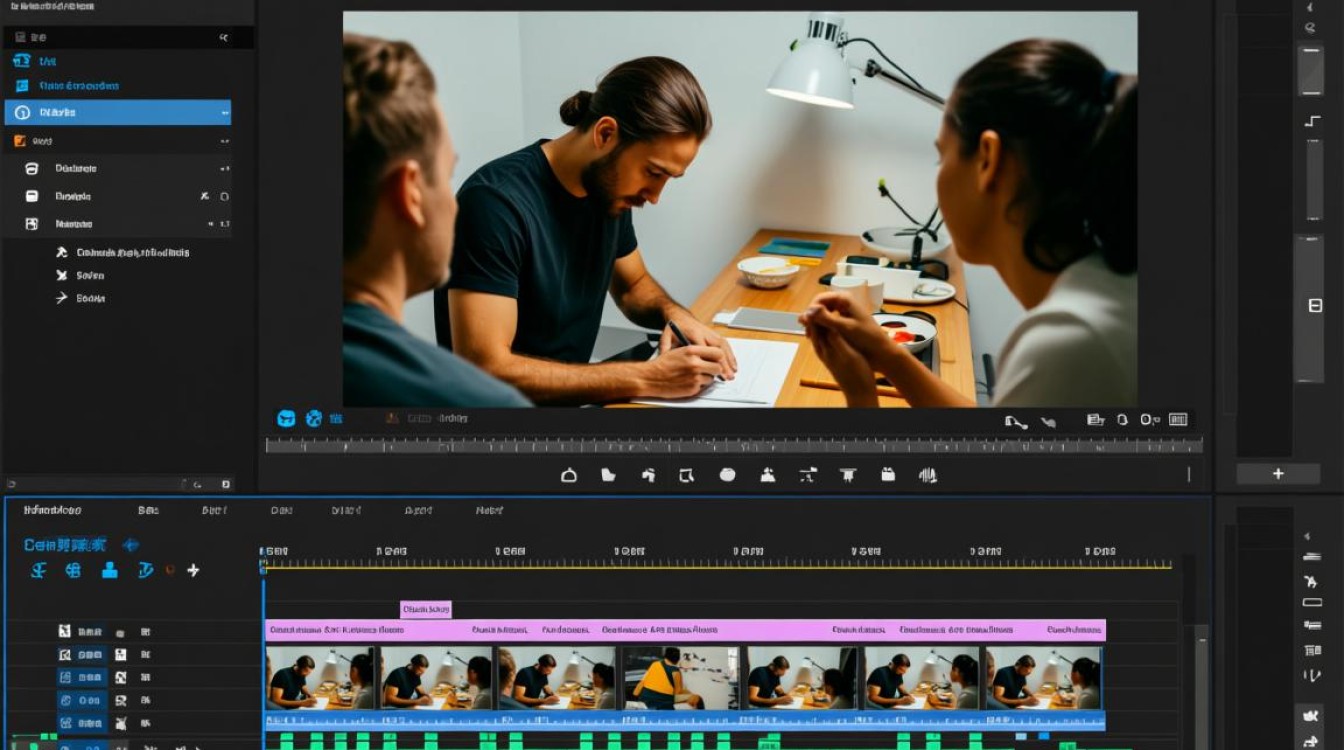Image resolution: width=1344 pixels, height=750 pixels.
Task: Open the dropdown arrows on the highlighted blue row
Action: point(224,113)
